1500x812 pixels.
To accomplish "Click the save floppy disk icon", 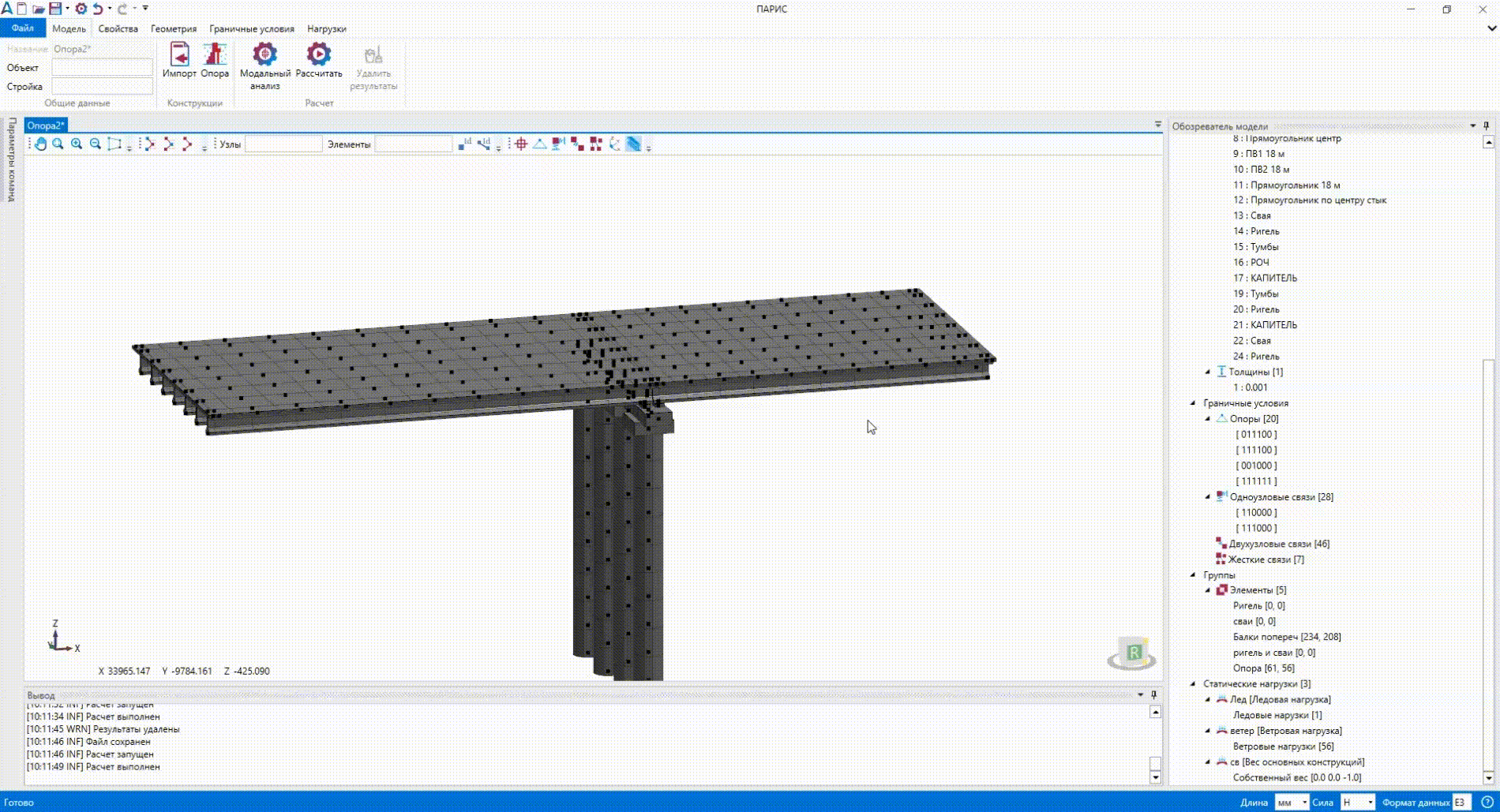I will tap(55, 9).
